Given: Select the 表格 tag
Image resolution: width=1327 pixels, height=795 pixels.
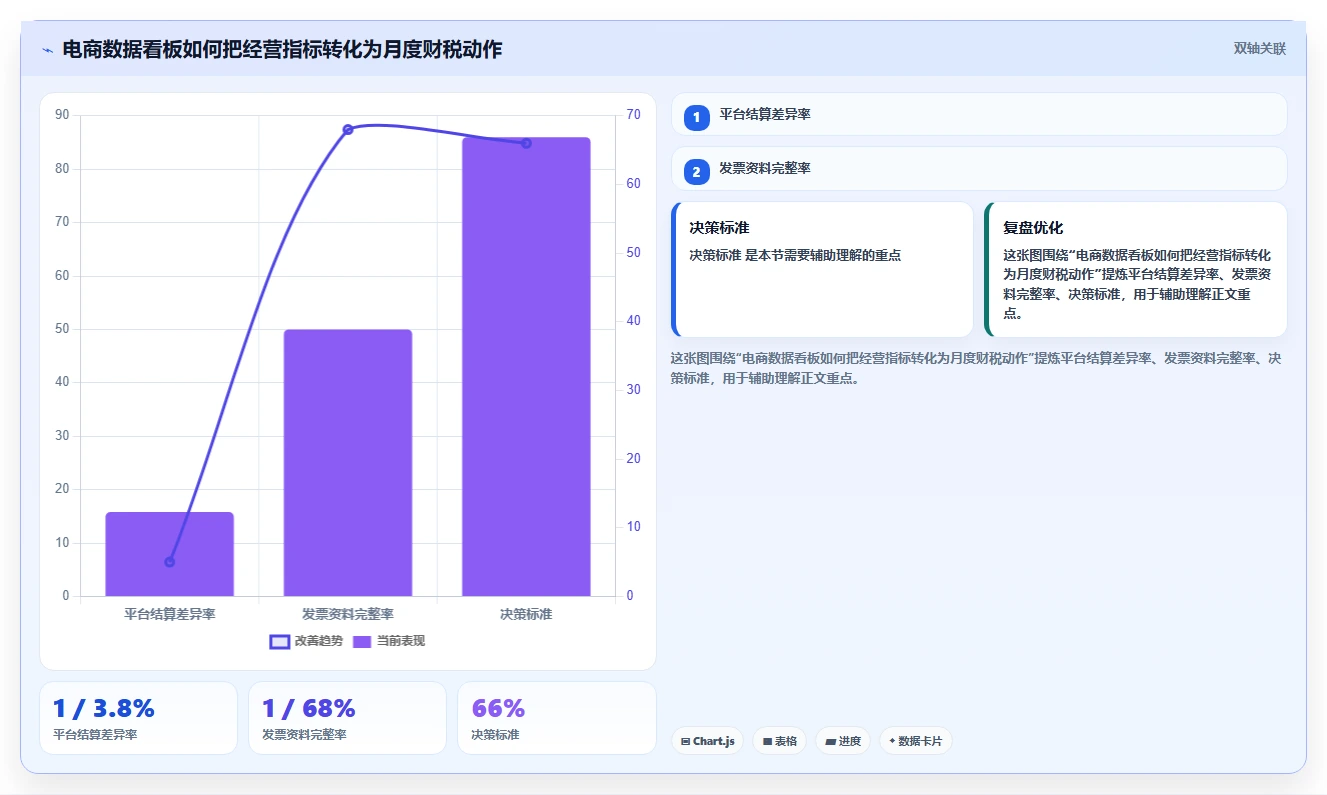Looking at the screenshot, I should (780, 741).
